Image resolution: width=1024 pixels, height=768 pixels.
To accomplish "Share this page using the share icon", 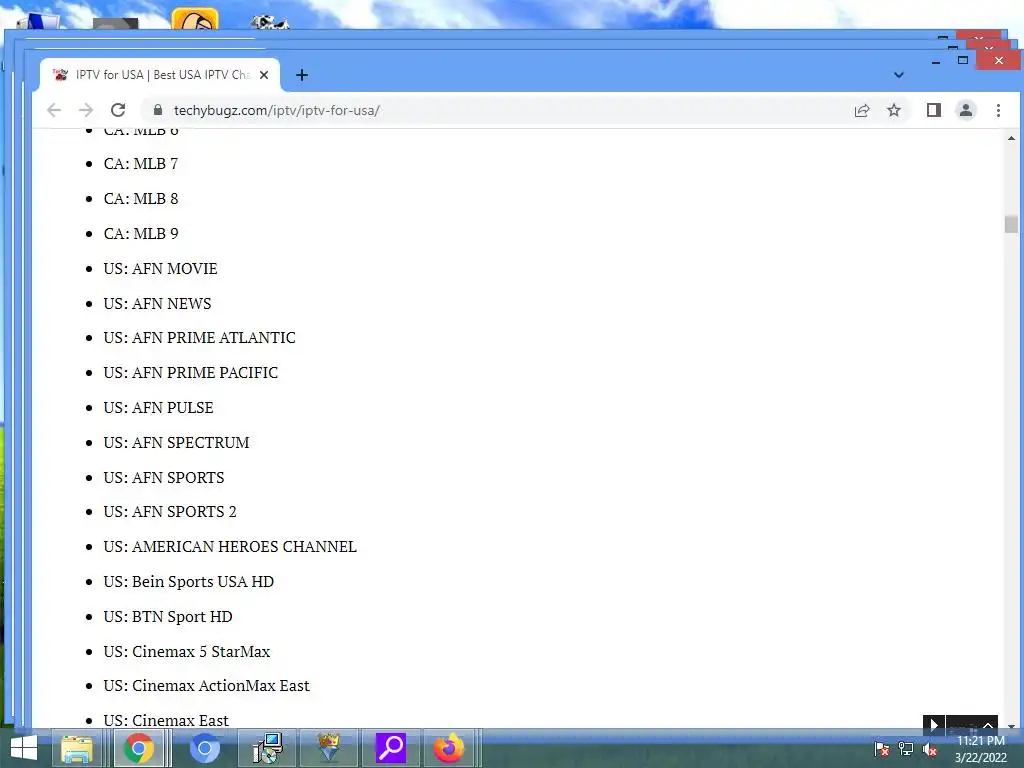I will [x=862, y=110].
